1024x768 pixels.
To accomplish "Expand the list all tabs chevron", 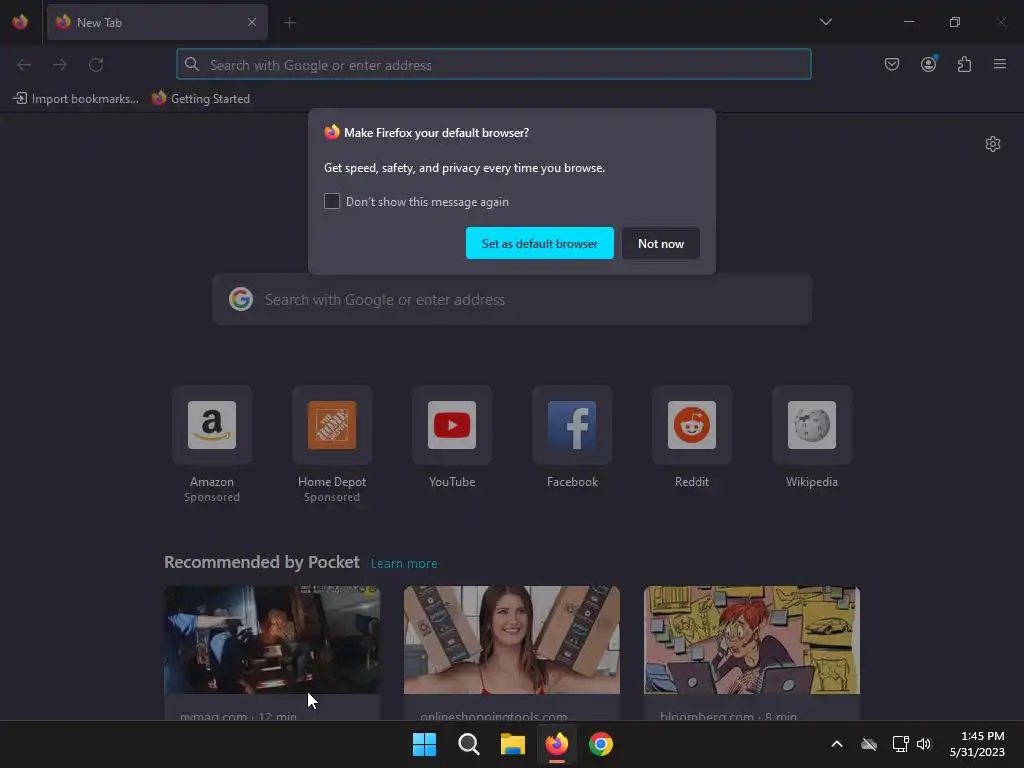I will click(x=825, y=22).
